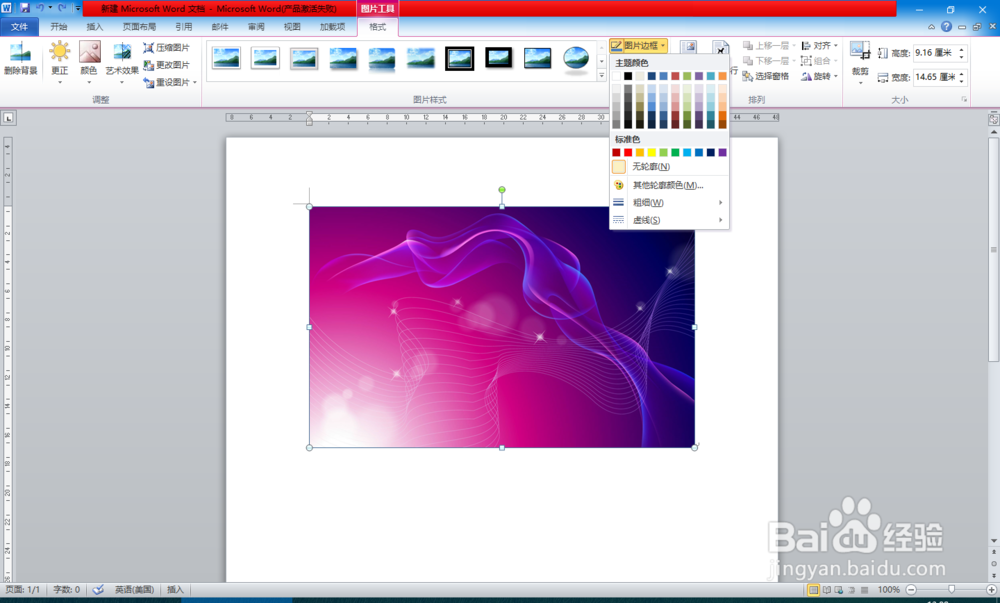Click the 图片边框 (Picture Border) button
Viewport: 1000px width, 603px height.
[638, 46]
